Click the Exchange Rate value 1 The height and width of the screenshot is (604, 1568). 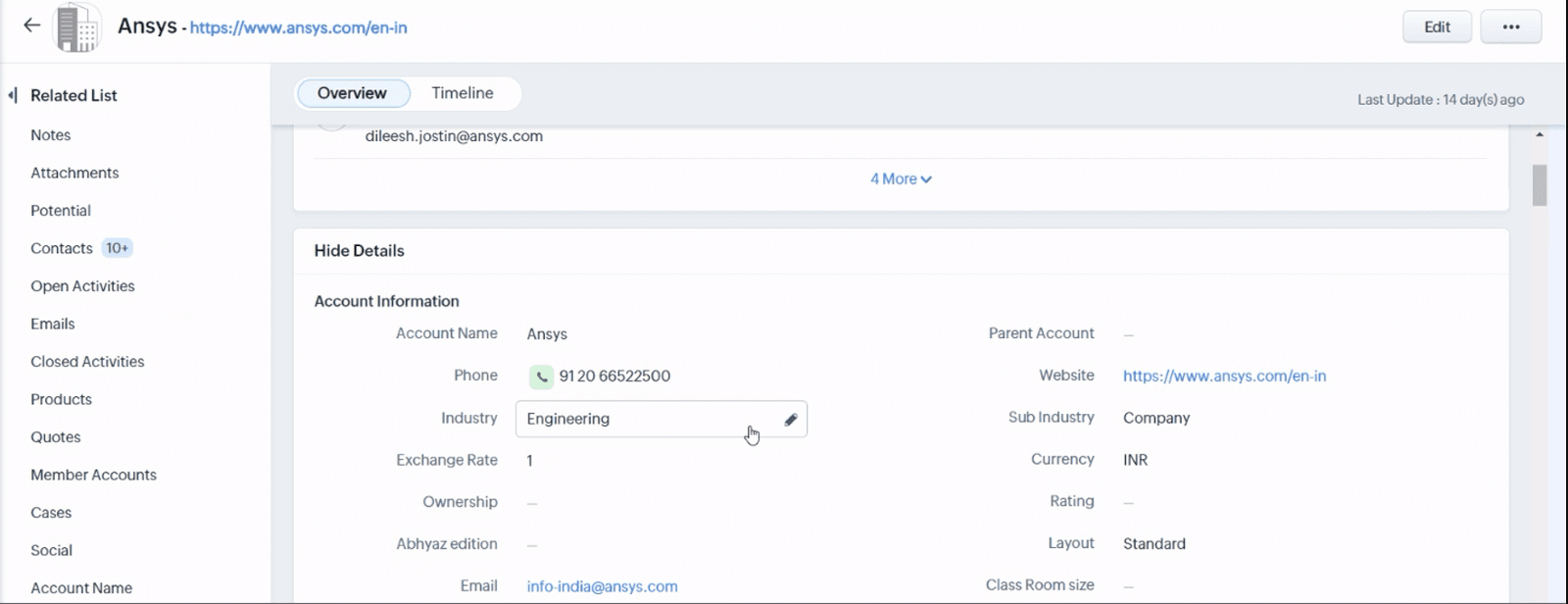[x=530, y=461]
